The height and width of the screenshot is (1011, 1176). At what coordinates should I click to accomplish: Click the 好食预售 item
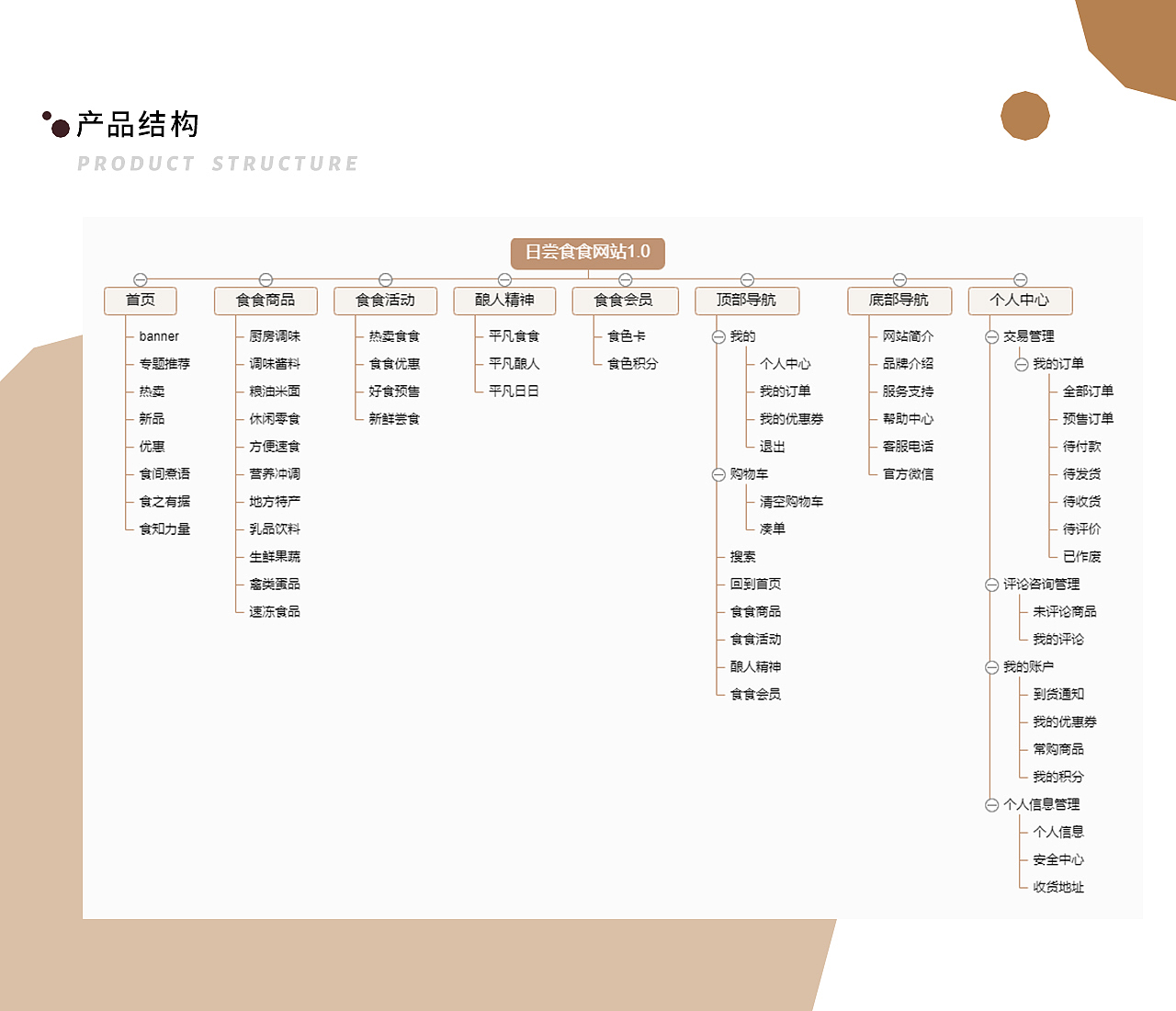tap(394, 392)
